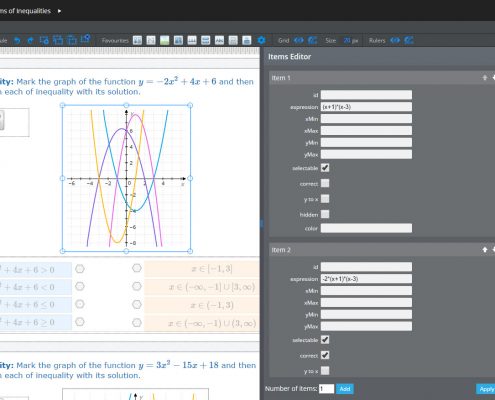Expand the Systems of Inequalities breadcrumb arrow
Screen dimensions: 495x400
pos(59,11)
